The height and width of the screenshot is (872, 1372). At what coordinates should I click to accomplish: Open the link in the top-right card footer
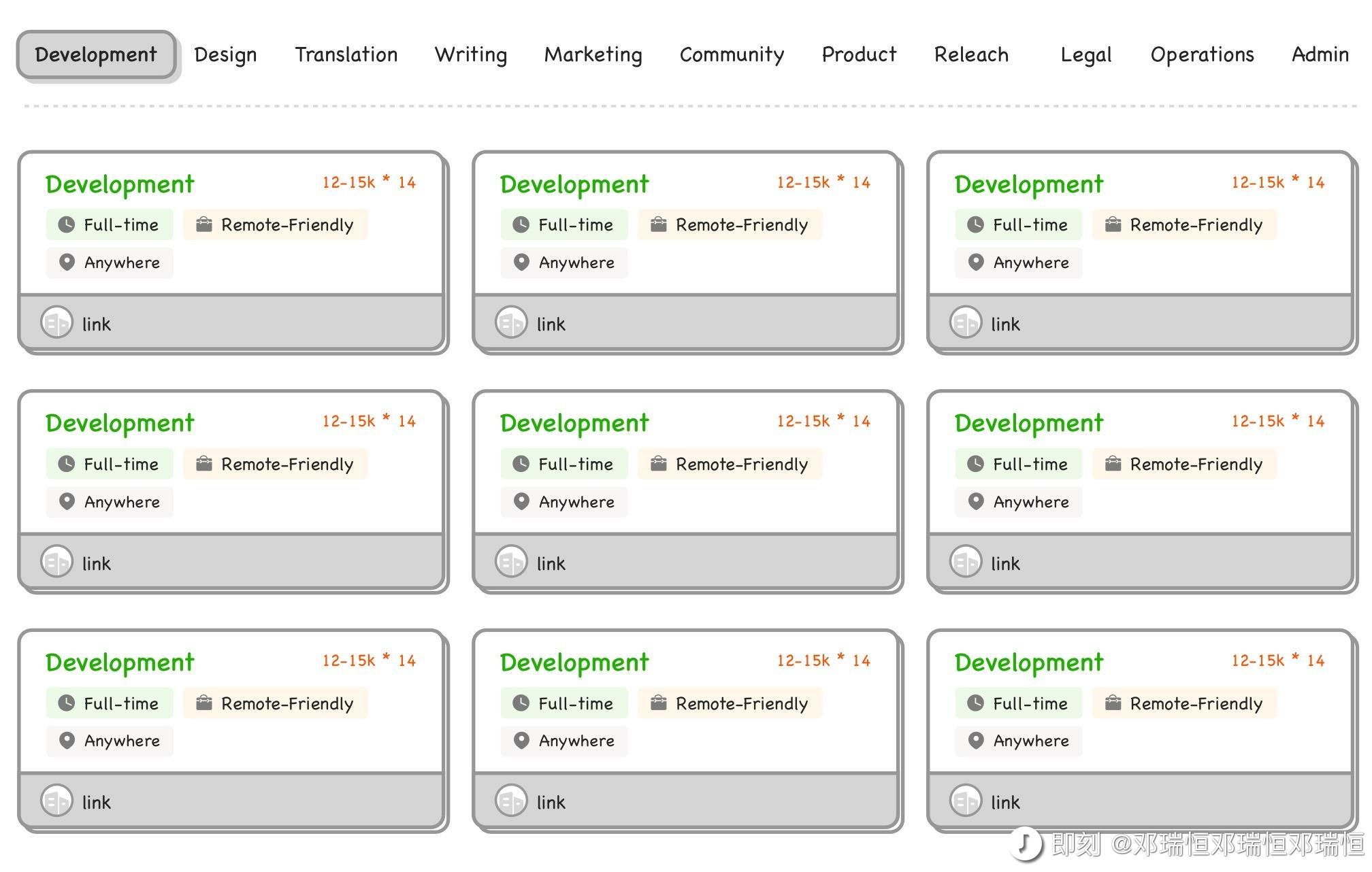point(1005,324)
